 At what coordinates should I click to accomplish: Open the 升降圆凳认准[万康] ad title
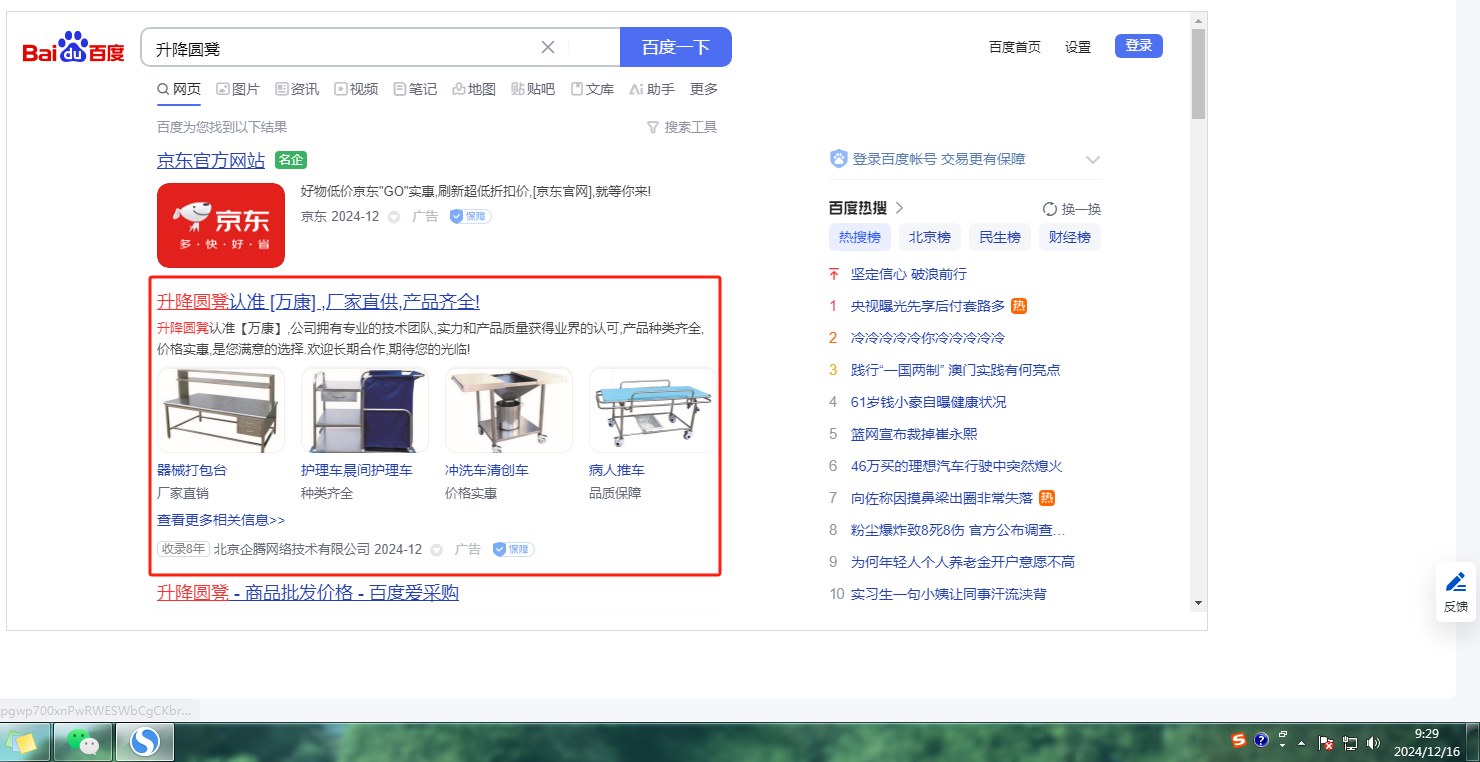click(318, 302)
